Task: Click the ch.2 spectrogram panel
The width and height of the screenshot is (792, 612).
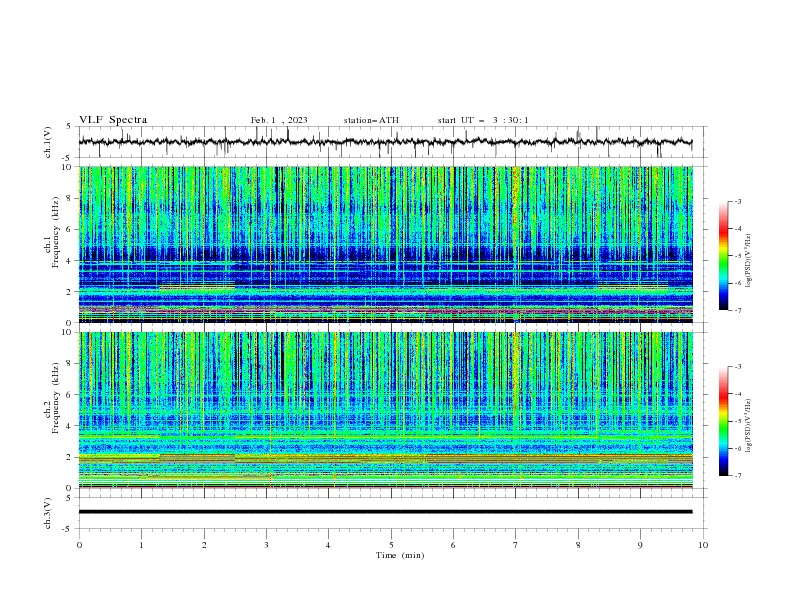Action: [385, 410]
